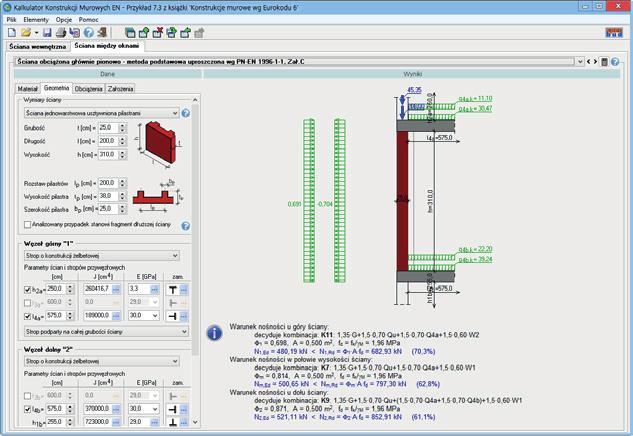Open the Plik menu
The height and width of the screenshot is (436, 633).
(x=11, y=19)
